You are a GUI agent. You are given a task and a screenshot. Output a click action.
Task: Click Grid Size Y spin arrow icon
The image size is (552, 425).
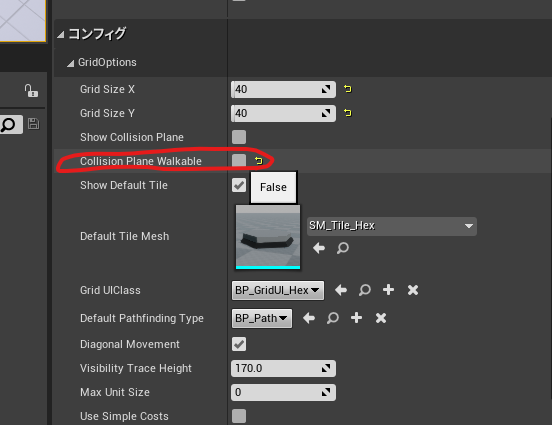[326, 113]
